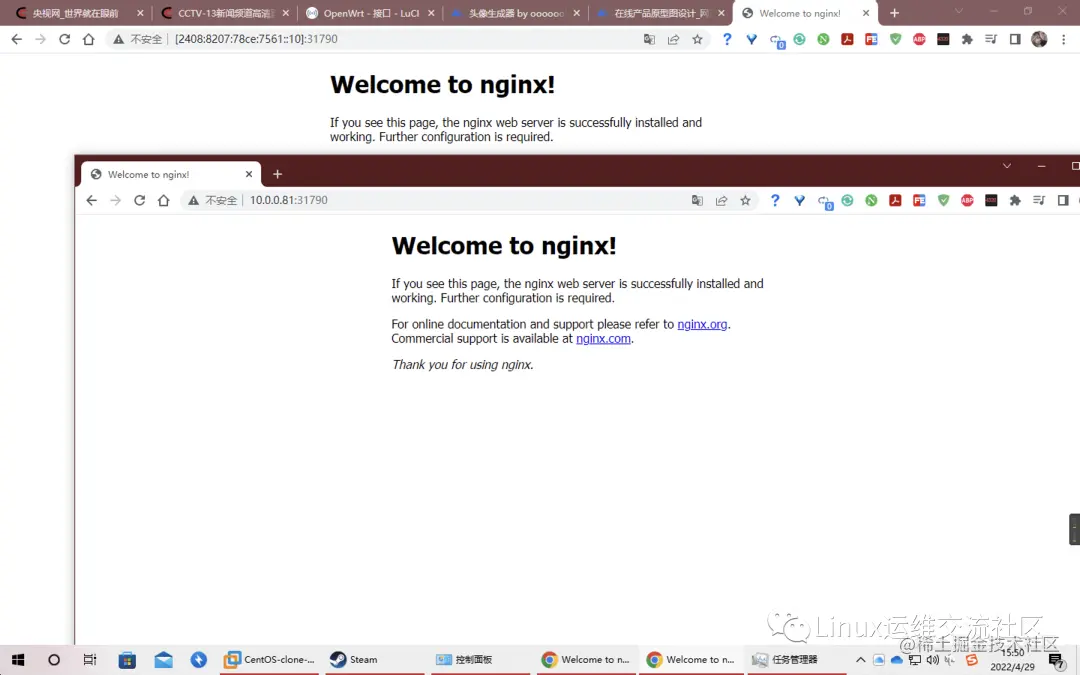This screenshot has height=675, width=1080.
Task: Open the Chrome three-dot menu in the back window
Action: click(x=1063, y=39)
